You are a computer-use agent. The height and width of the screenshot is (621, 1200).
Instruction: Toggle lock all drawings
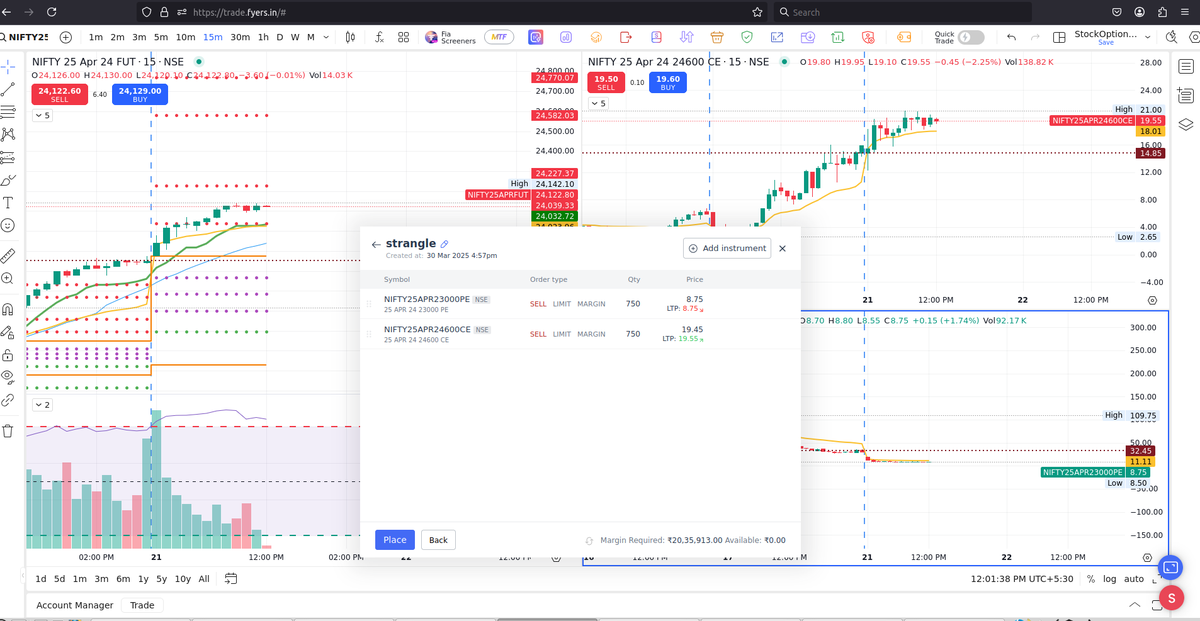tap(8, 355)
